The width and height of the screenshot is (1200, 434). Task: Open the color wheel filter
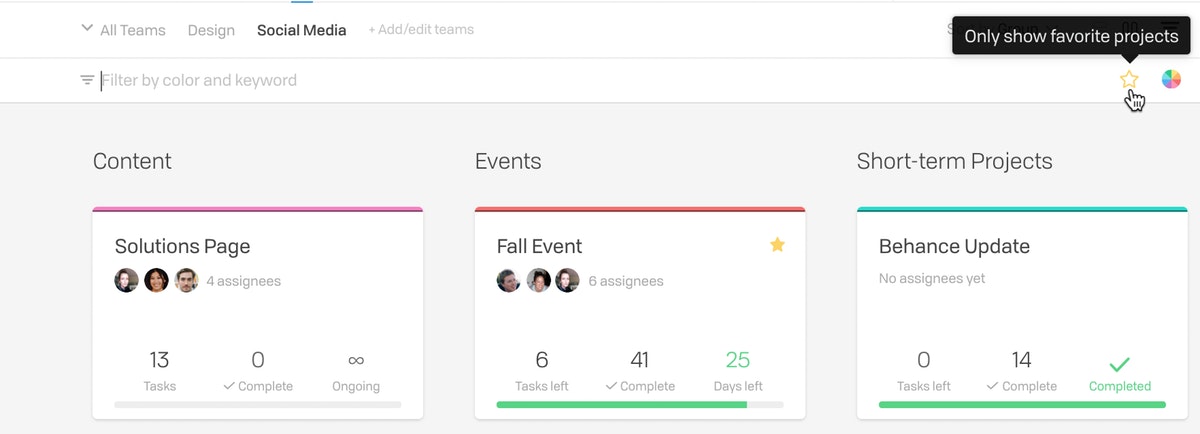point(1171,80)
